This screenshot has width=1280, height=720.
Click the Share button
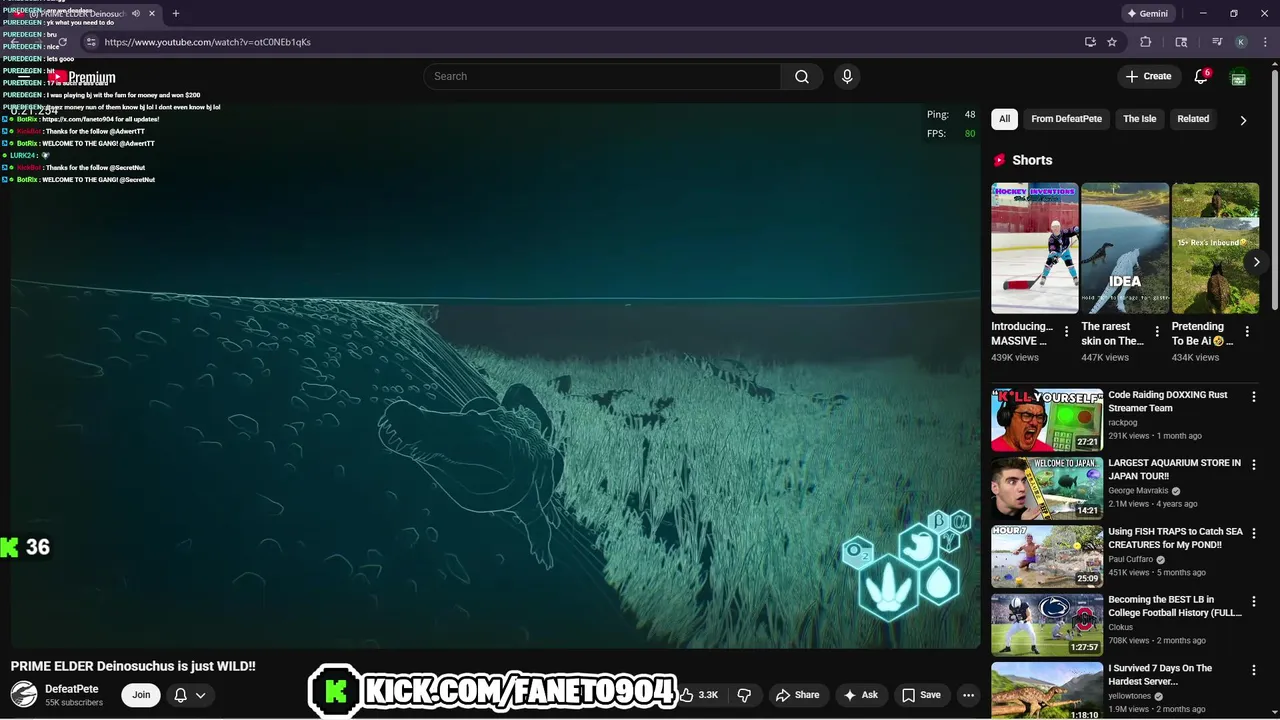[797, 695]
